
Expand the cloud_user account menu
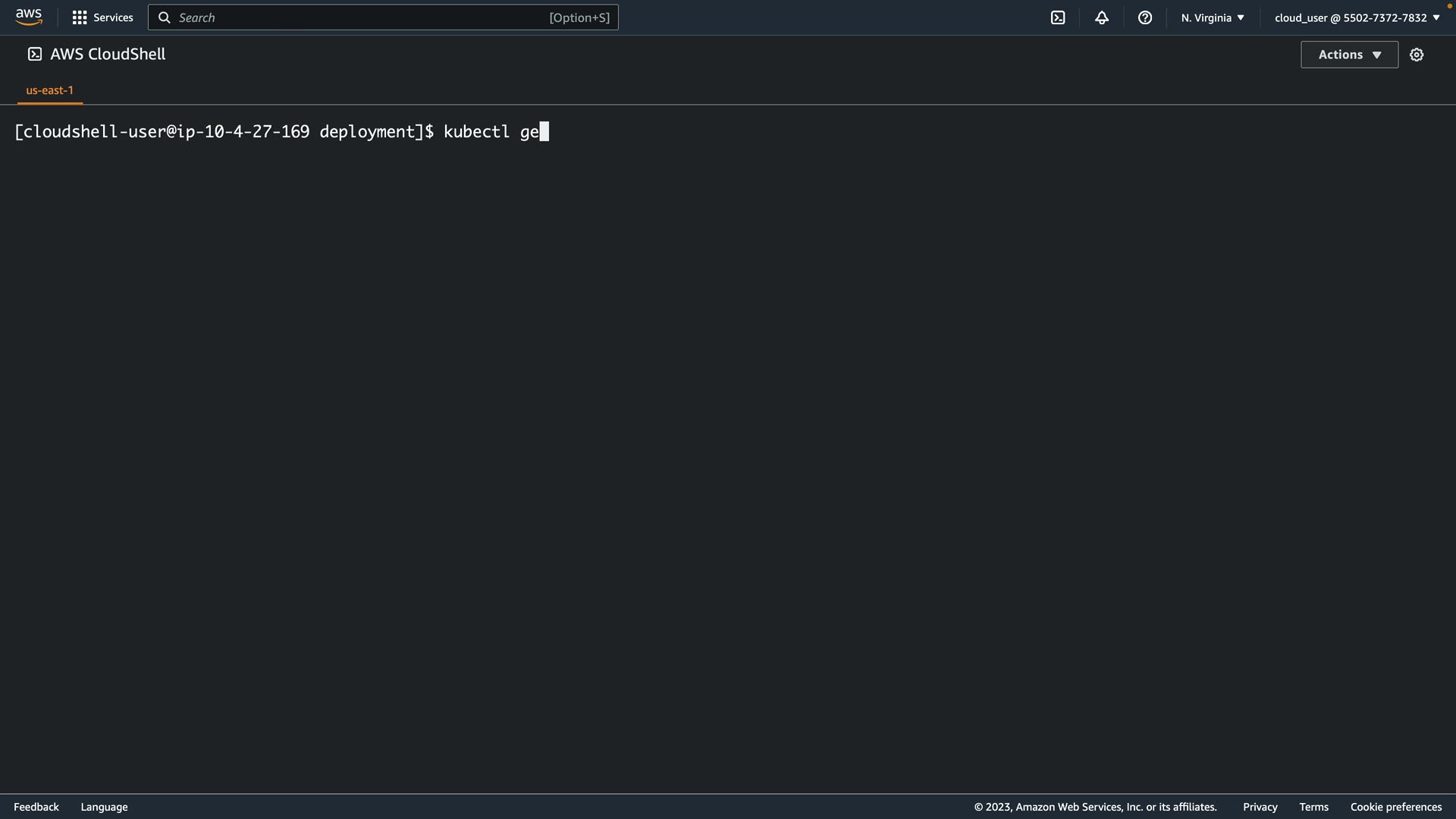[1357, 17]
